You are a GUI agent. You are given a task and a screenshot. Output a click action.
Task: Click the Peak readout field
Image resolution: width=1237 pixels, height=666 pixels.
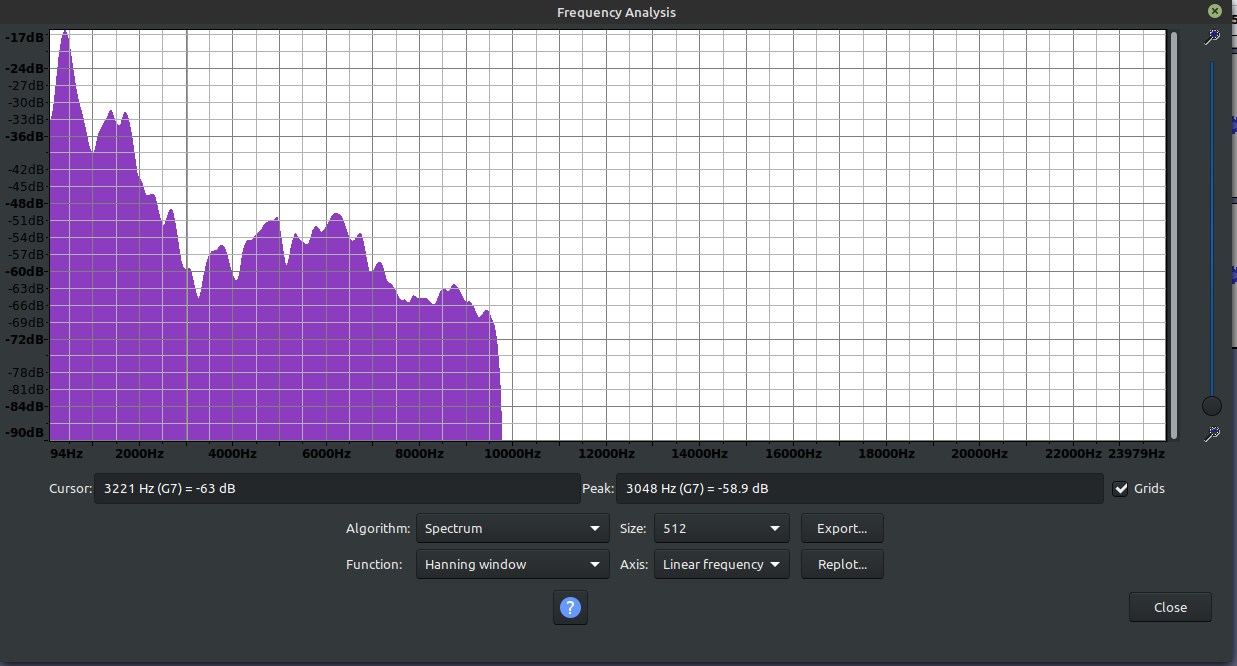(860, 489)
